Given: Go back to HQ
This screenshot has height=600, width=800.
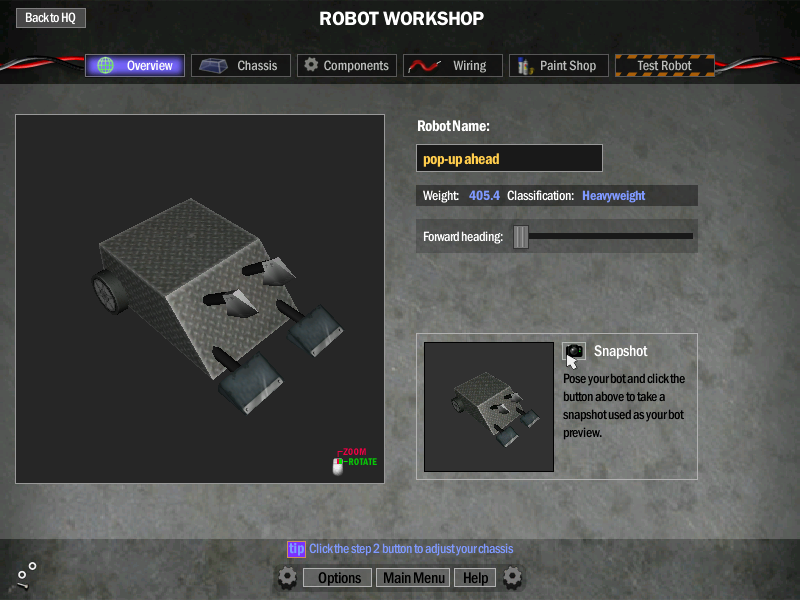Looking at the screenshot, I should click(51, 18).
